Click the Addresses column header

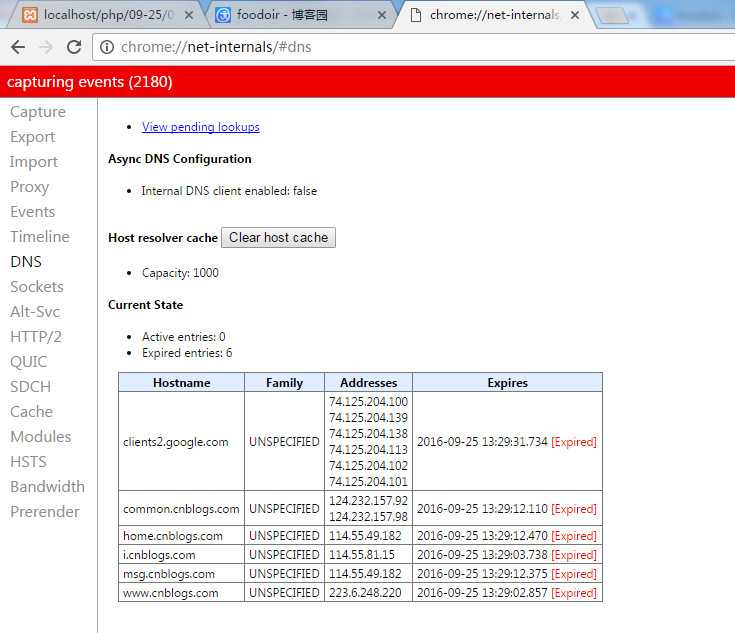pyautogui.click(x=368, y=383)
